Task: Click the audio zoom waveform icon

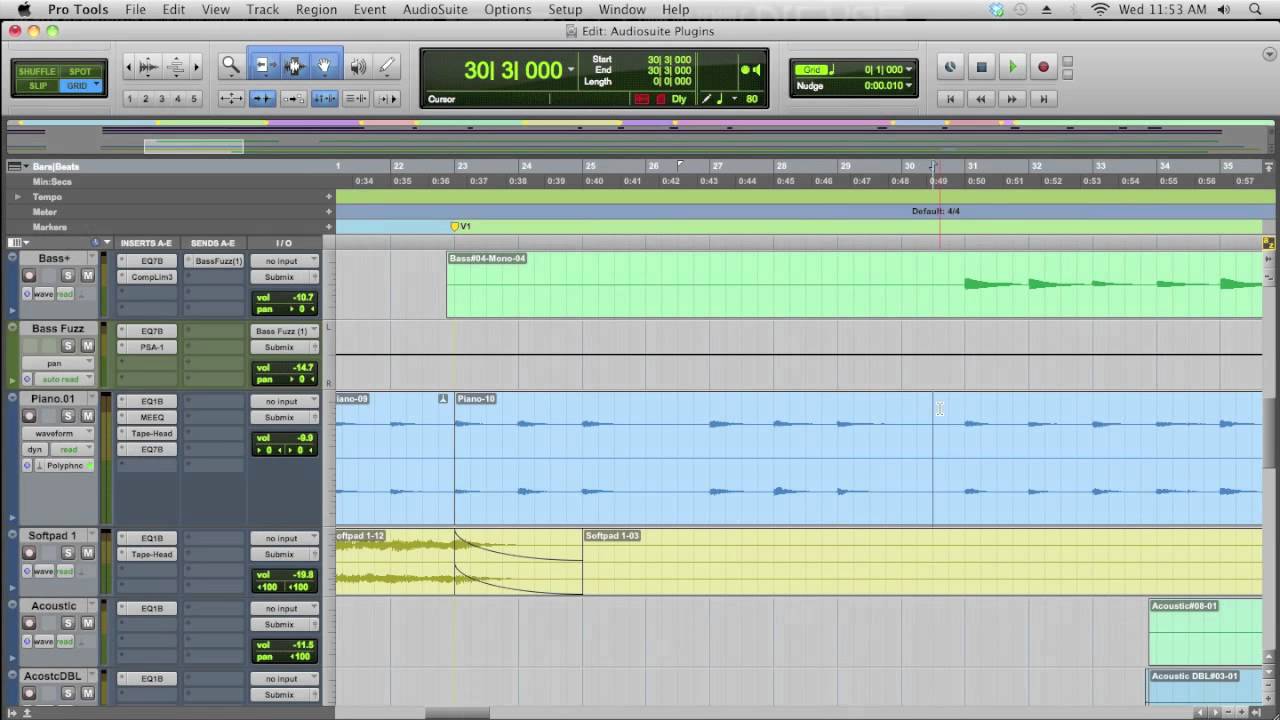Action: click(x=148, y=66)
